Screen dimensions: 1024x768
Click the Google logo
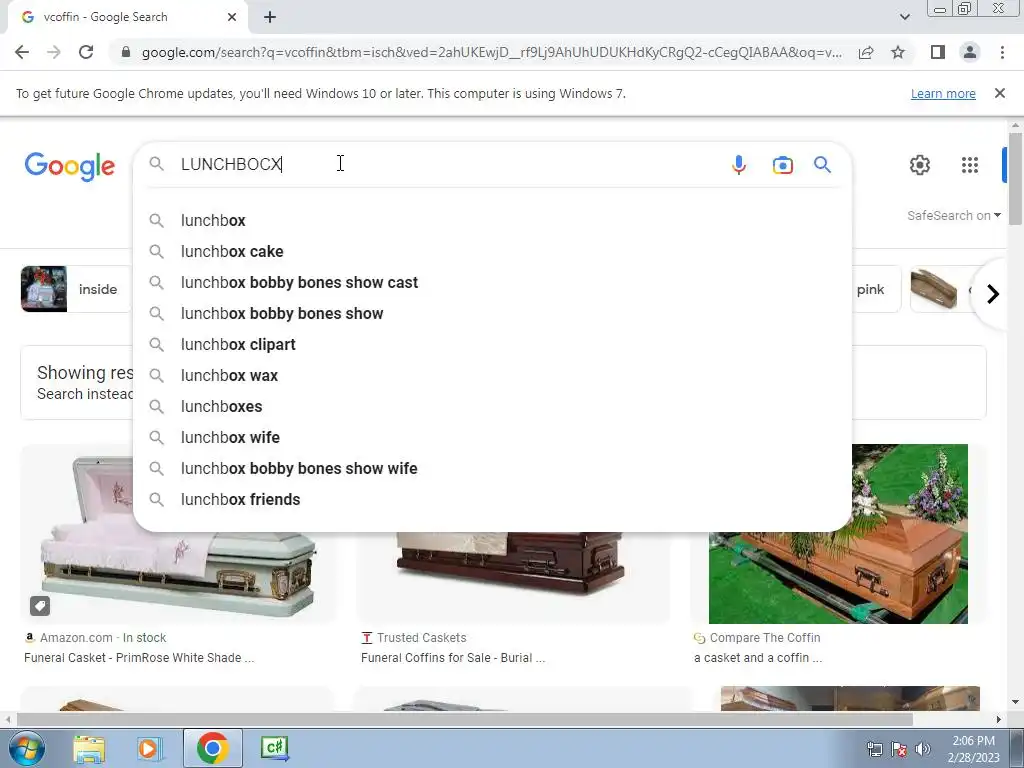click(70, 166)
